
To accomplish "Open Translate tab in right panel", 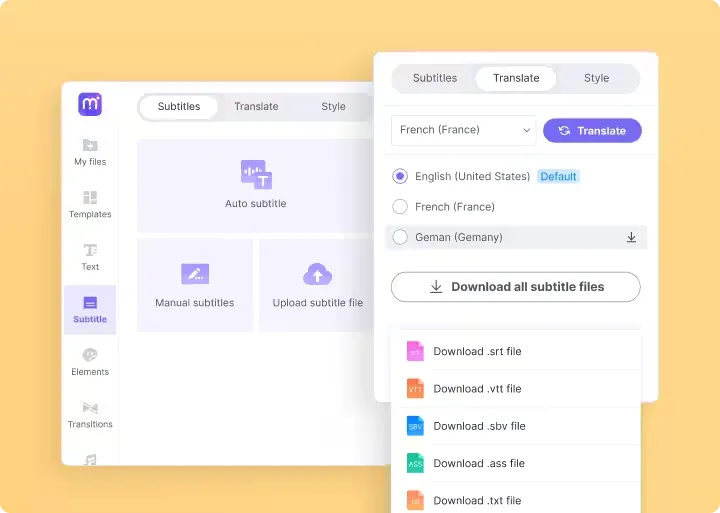I will [x=516, y=78].
